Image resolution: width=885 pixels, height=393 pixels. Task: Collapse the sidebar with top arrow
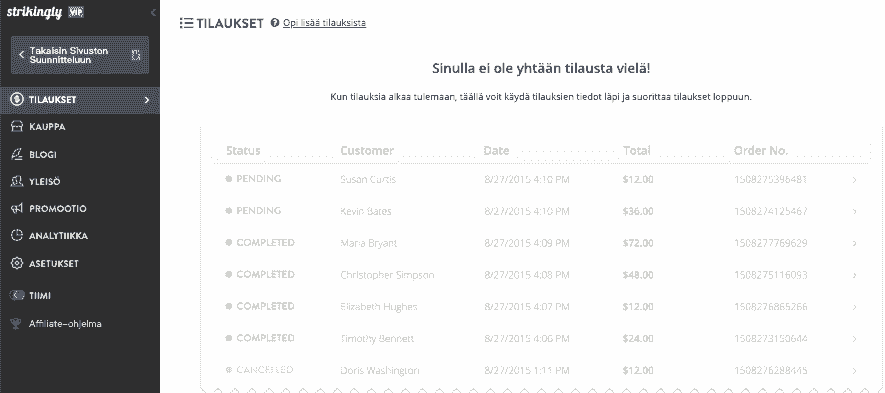tap(153, 12)
